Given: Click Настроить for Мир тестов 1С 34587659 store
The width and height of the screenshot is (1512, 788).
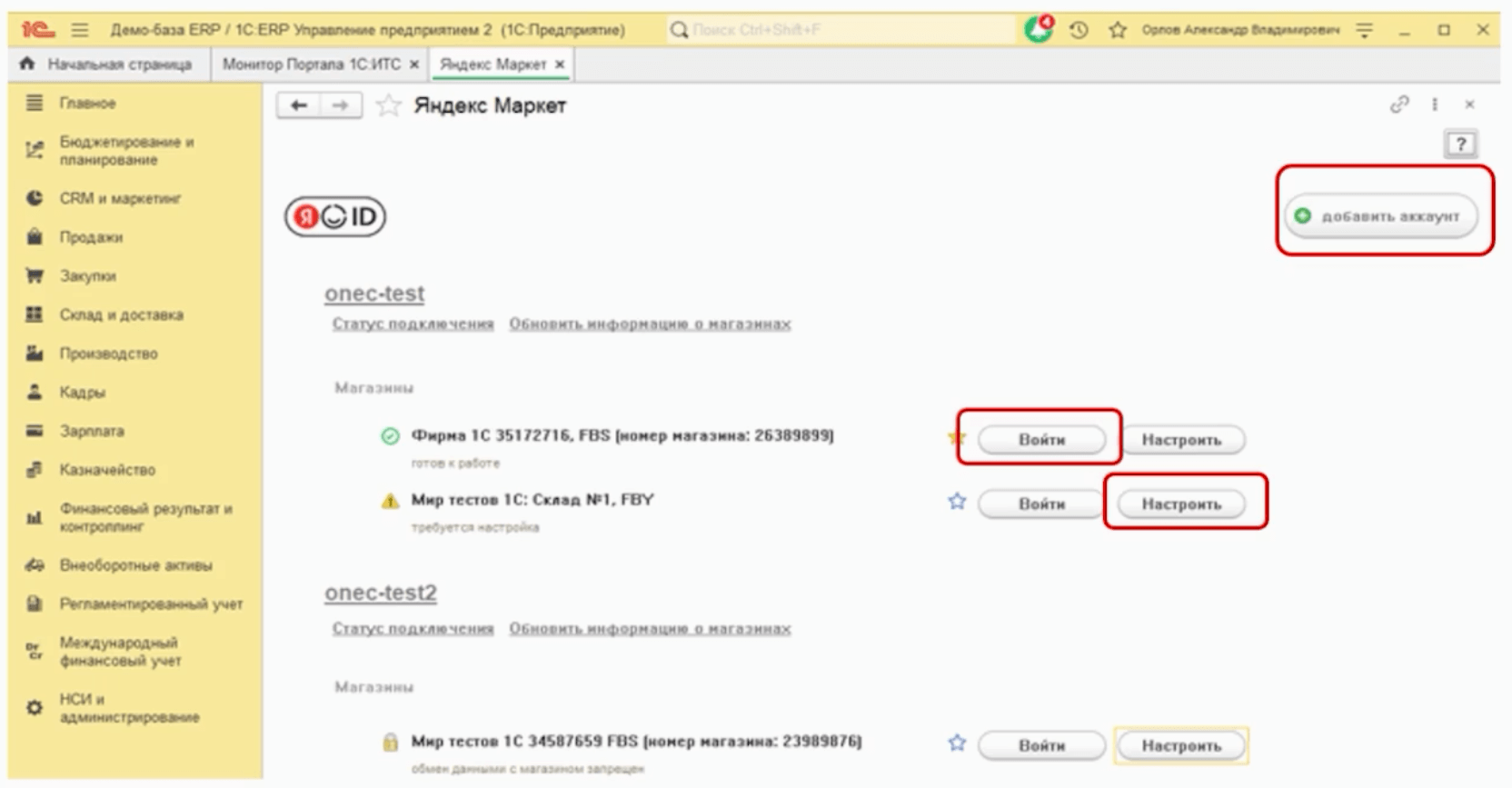Looking at the screenshot, I should (x=1181, y=745).
